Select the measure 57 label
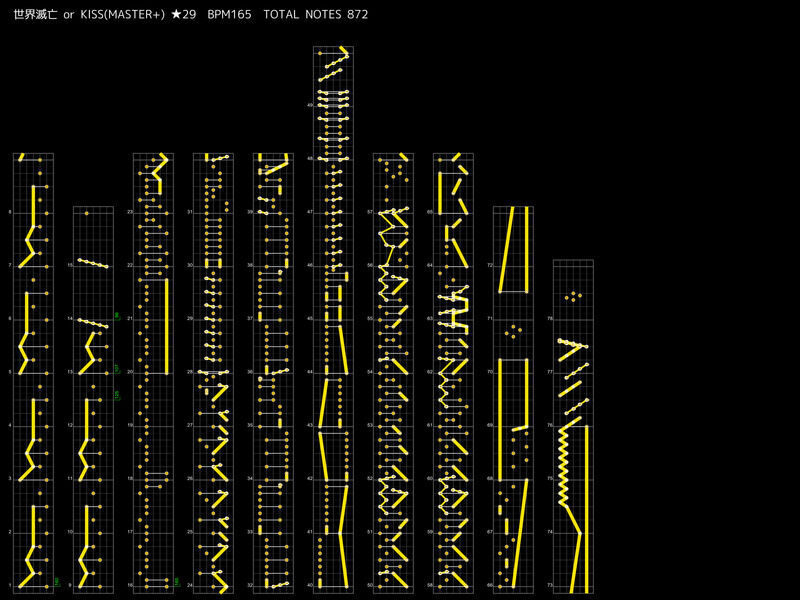Image resolution: width=800 pixels, height=600 pixels. [x=369, y=213]
